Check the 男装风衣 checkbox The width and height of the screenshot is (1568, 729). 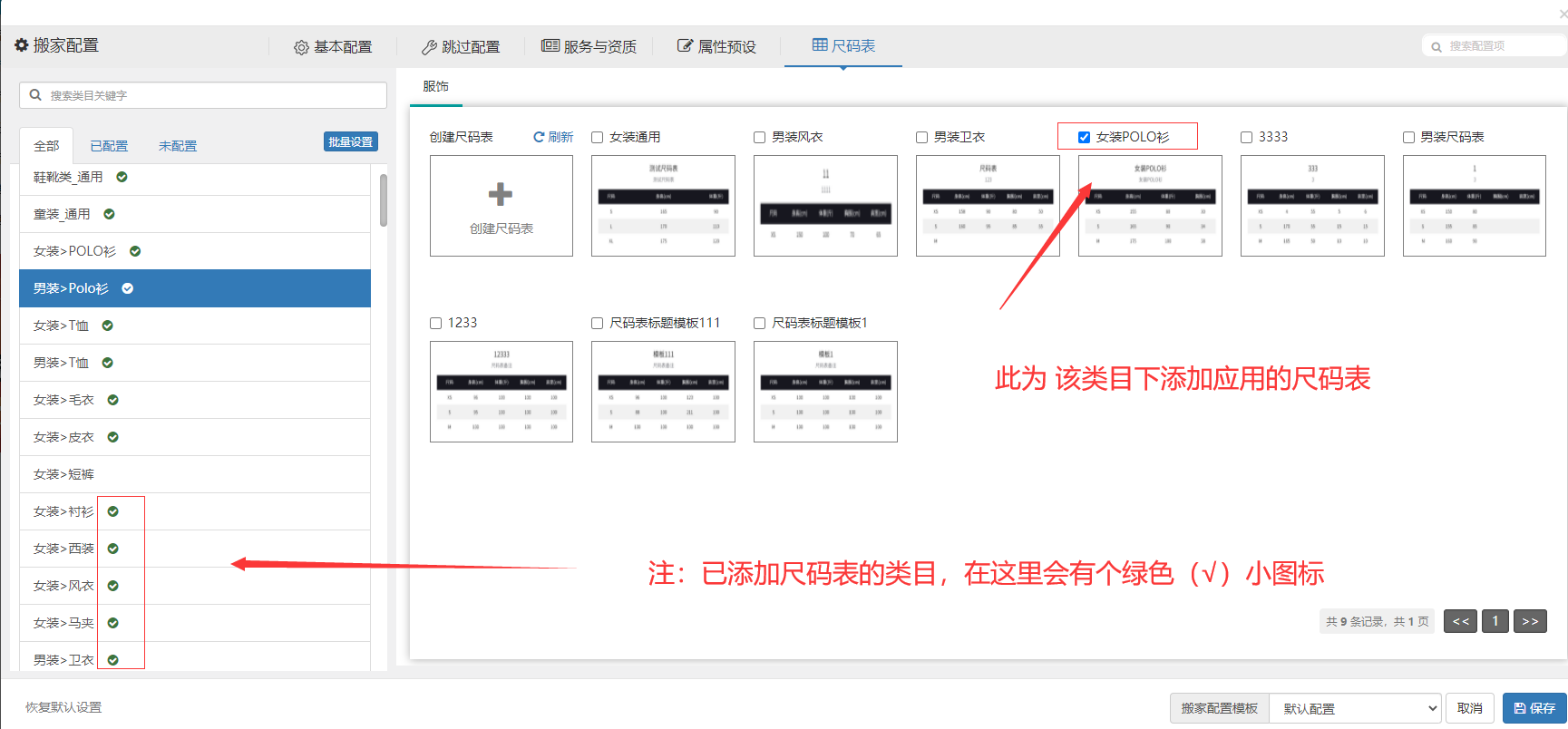(759, 138)
